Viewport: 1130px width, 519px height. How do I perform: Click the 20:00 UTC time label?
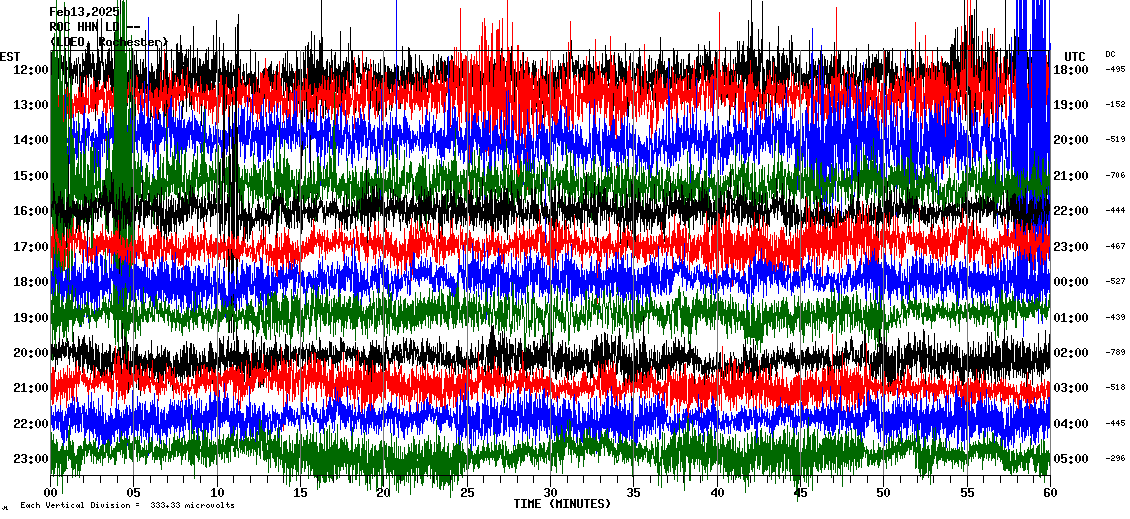[1071, 141]
